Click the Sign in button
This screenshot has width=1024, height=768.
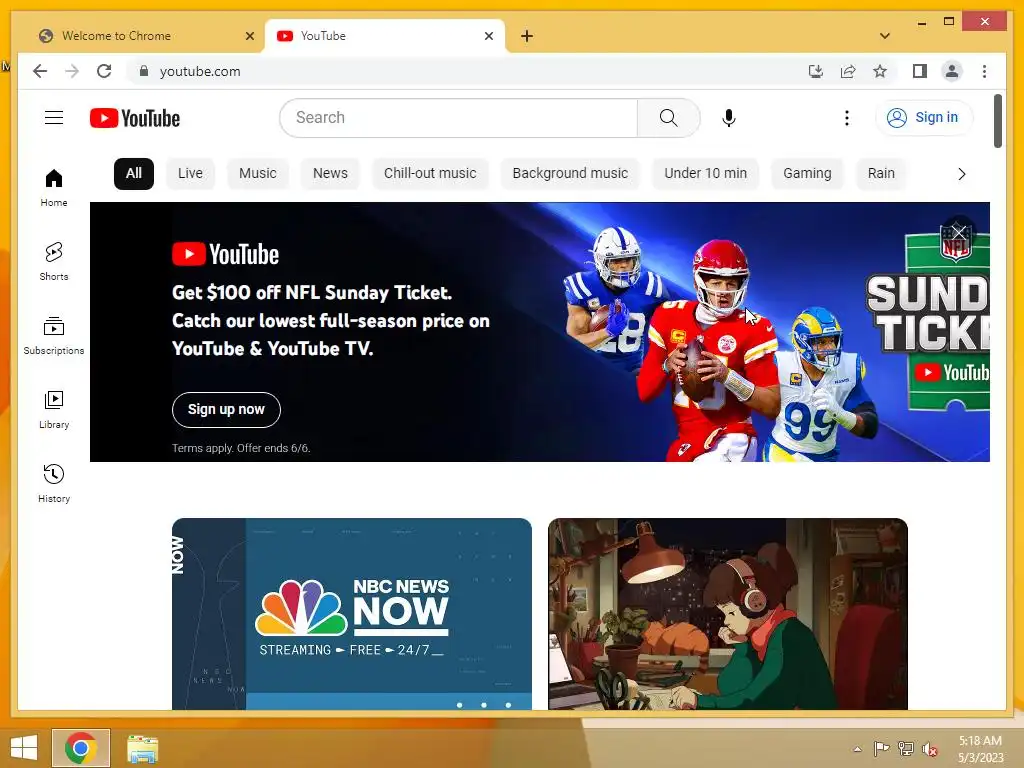[923, 118]
